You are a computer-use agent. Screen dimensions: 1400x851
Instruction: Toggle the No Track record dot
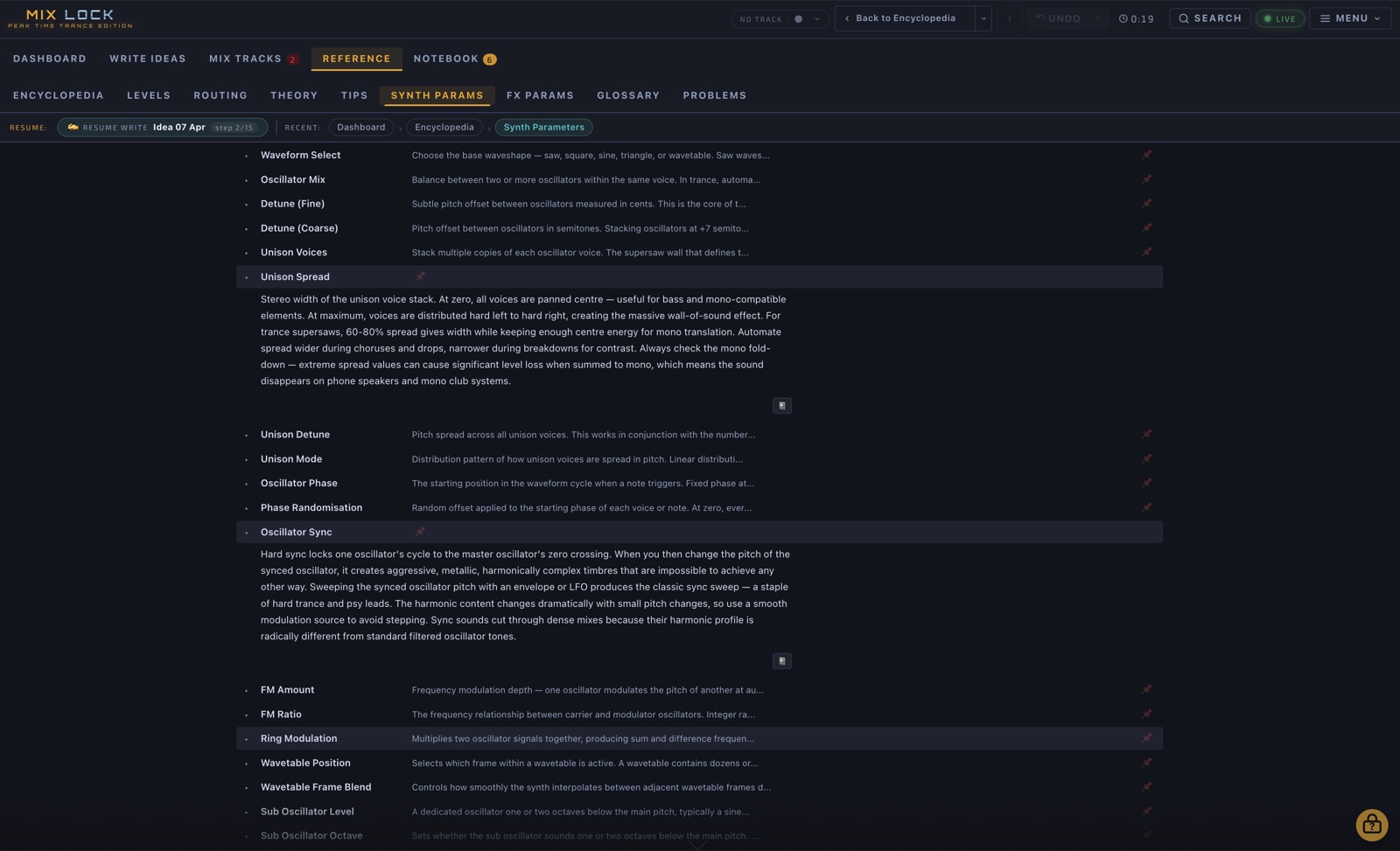point(798,18)
